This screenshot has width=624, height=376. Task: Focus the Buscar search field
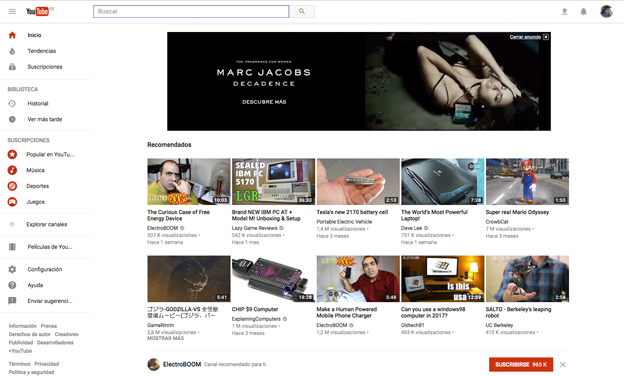pyautogui.click(x=191, y=12)
